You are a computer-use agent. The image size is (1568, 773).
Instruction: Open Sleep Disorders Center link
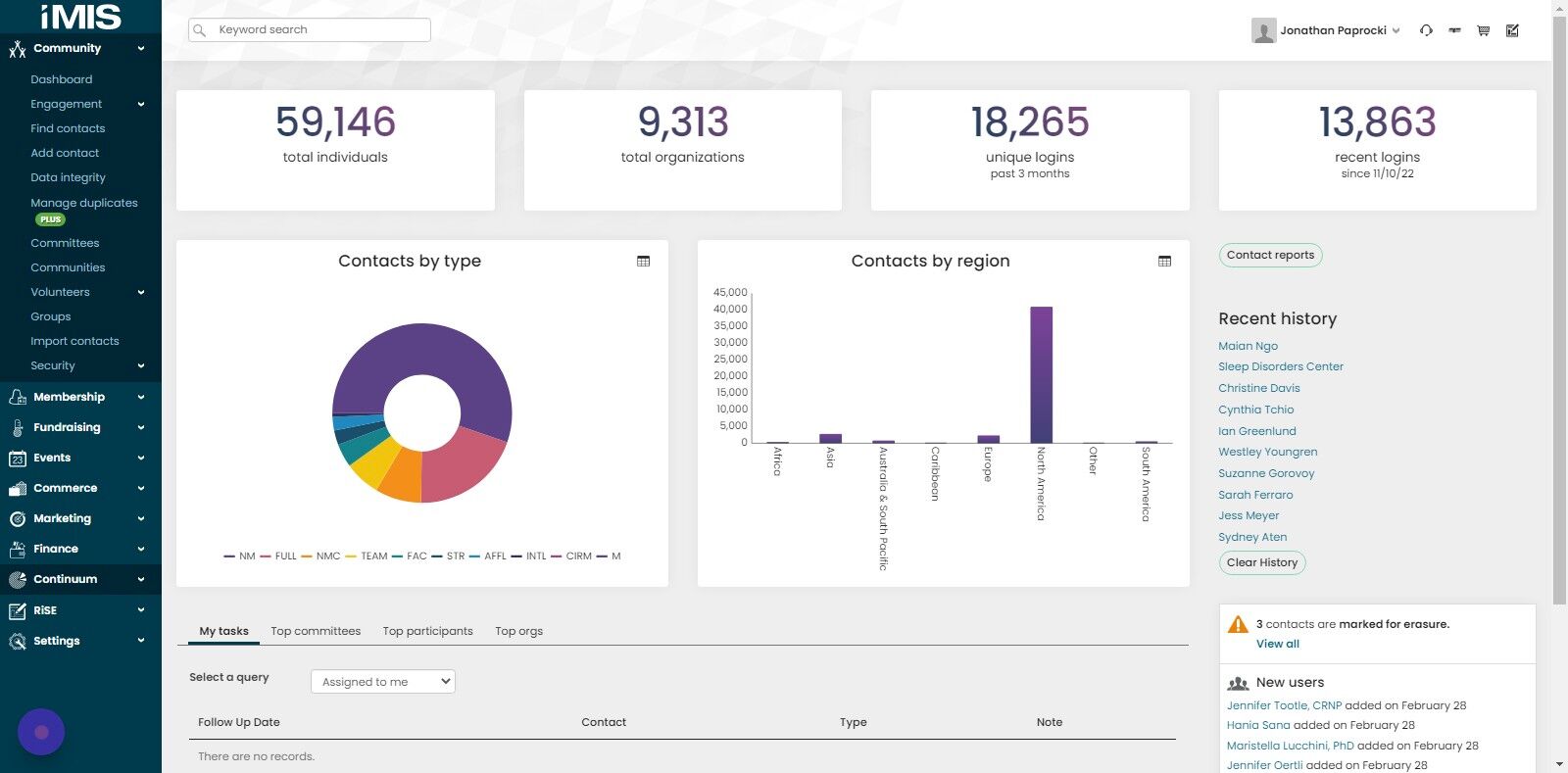1281,366
